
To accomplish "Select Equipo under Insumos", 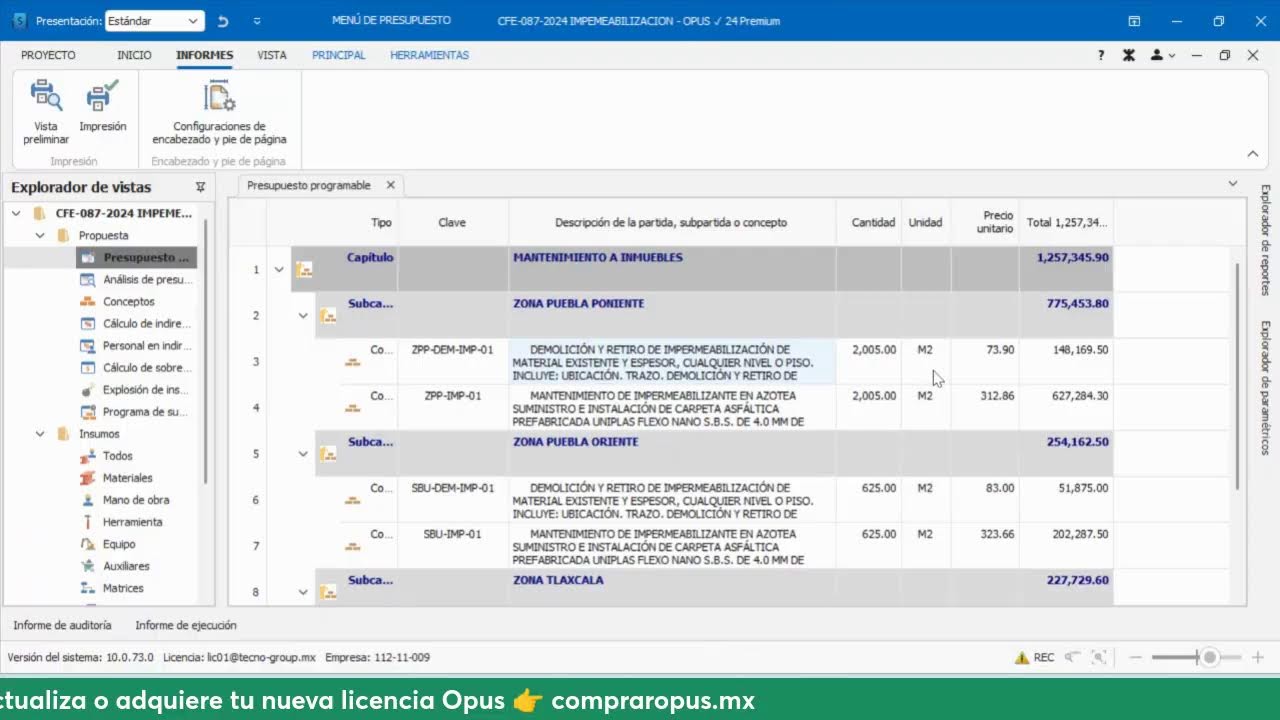I will click(x=118, y=544).
